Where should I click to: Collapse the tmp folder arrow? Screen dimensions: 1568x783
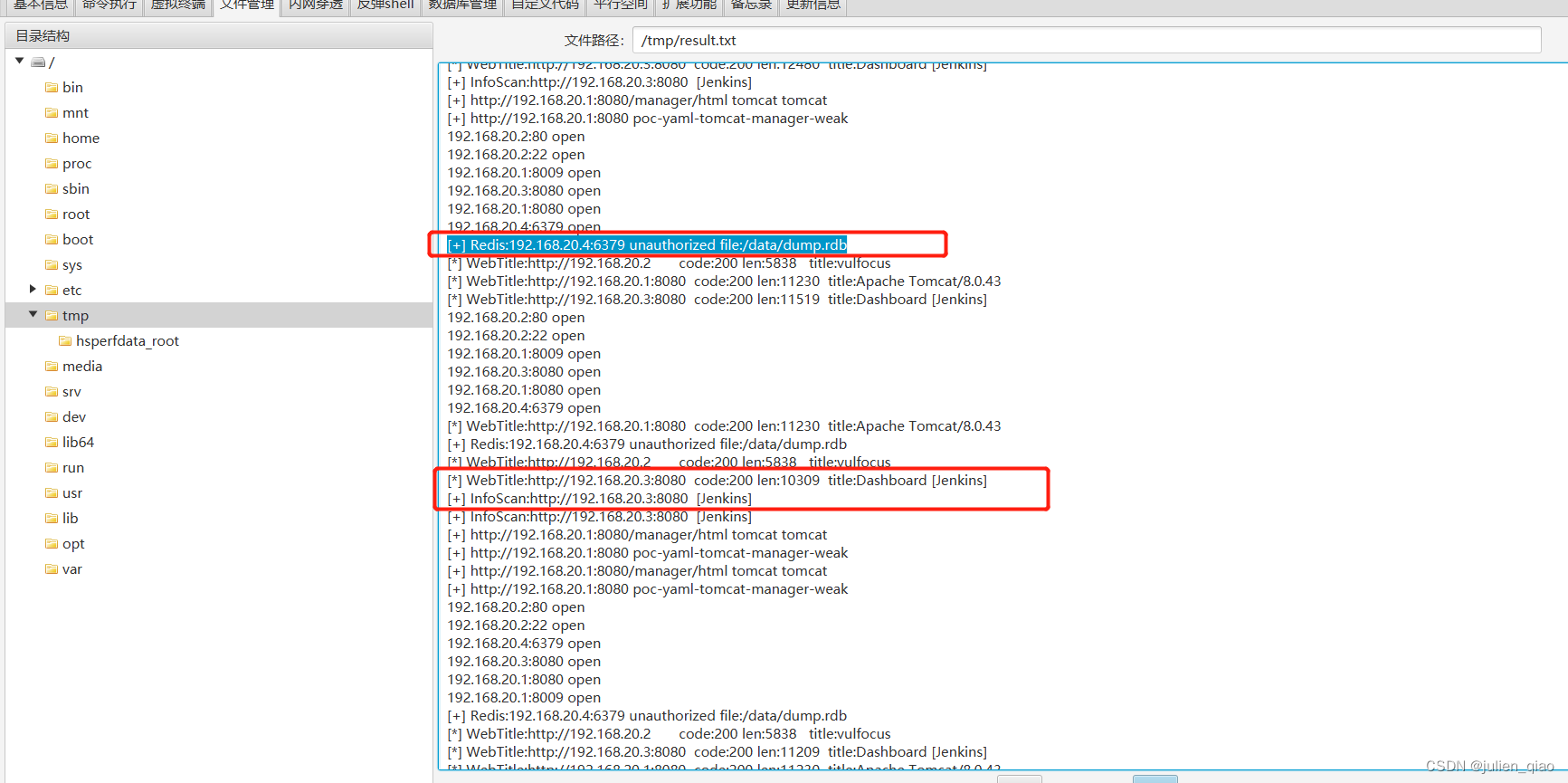(x=33, y=315)
